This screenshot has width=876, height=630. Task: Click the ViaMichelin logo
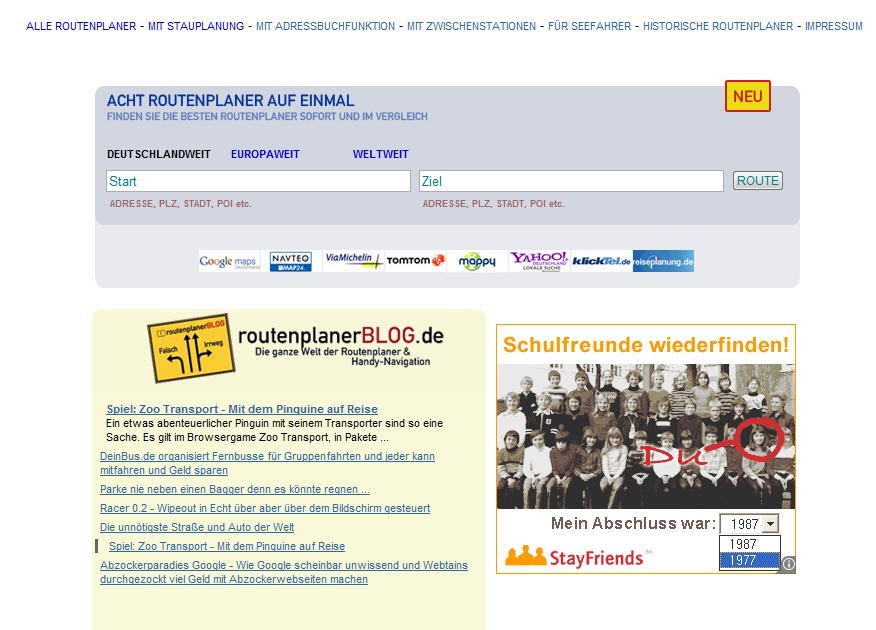point(354,261)
